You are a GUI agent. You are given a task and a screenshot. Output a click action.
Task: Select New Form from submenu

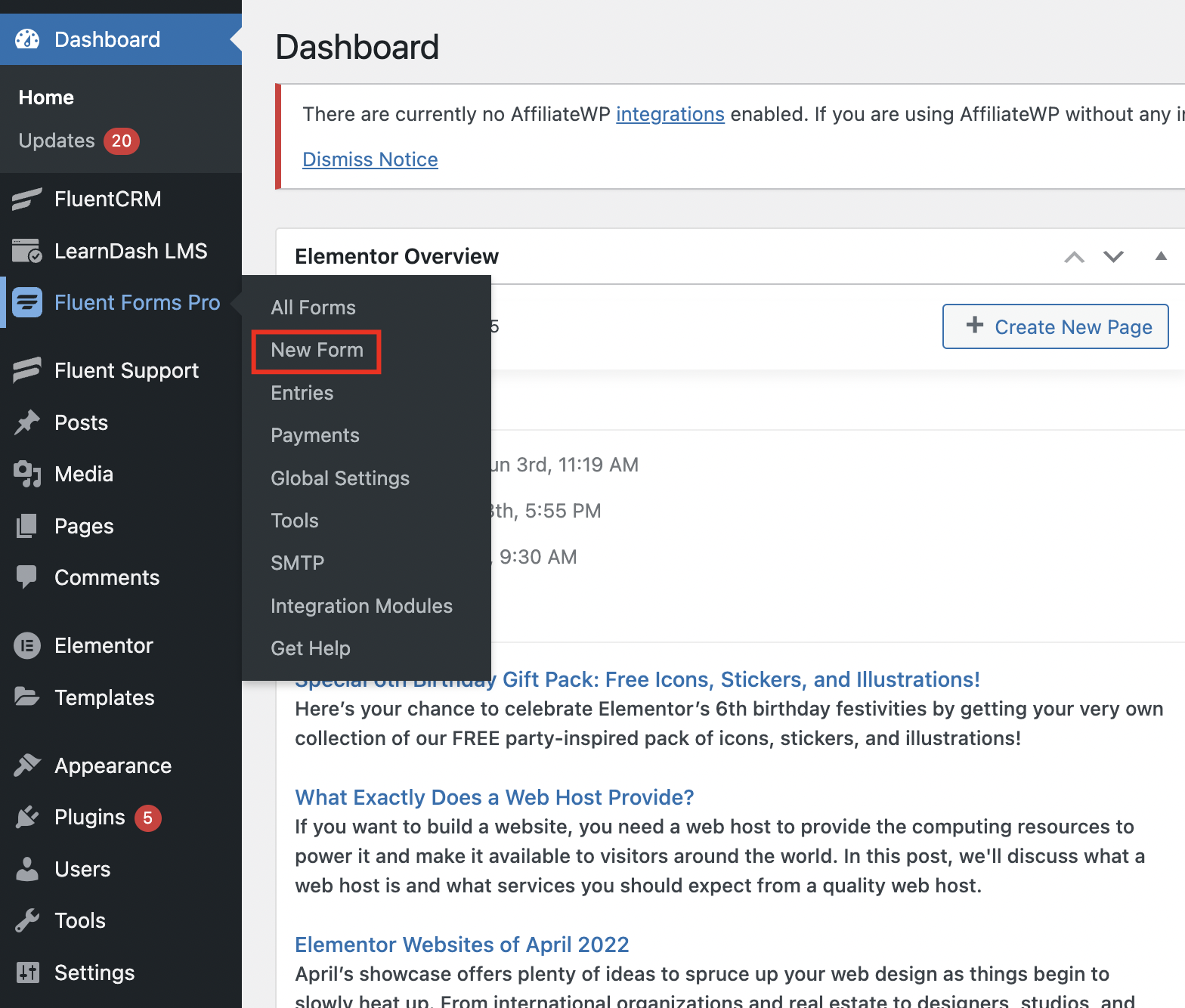(317, 350)
